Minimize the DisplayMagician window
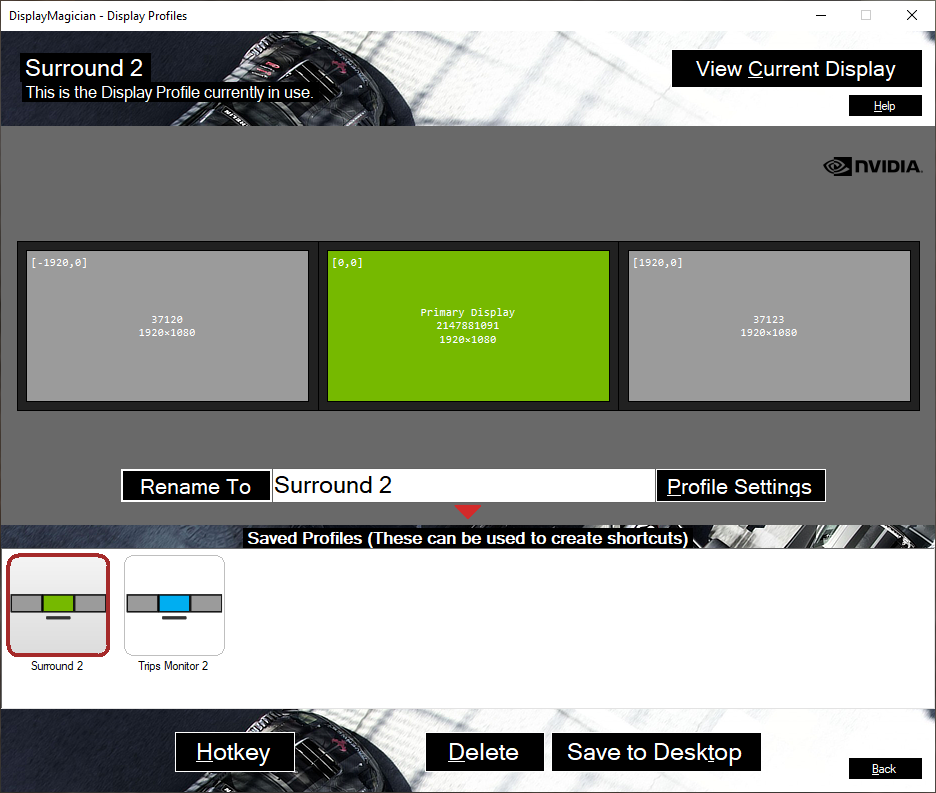This screenshot has width=936, height=793. coord(820,16)
